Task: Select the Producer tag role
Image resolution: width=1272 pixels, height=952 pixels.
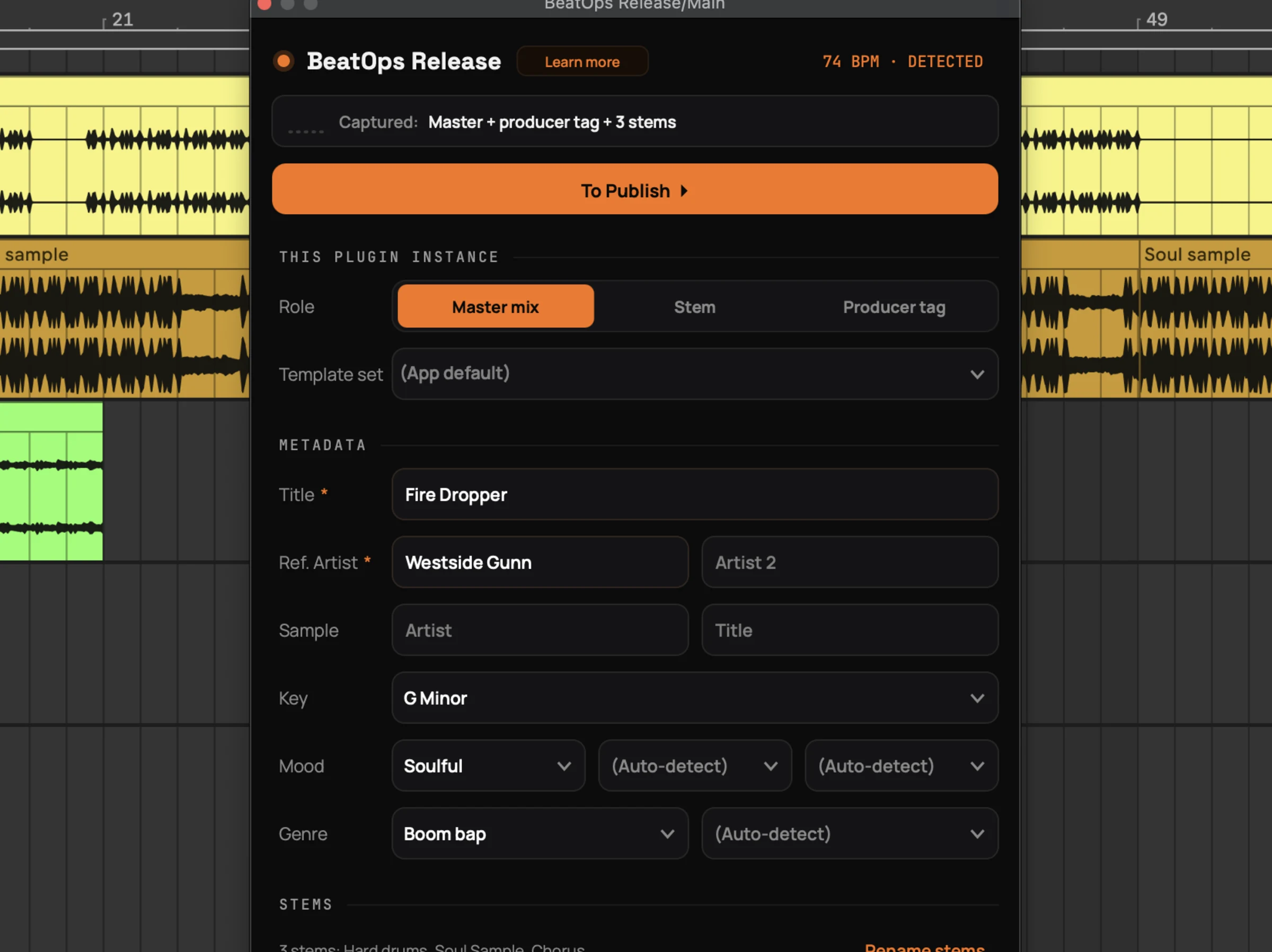Action: point(894,306)
